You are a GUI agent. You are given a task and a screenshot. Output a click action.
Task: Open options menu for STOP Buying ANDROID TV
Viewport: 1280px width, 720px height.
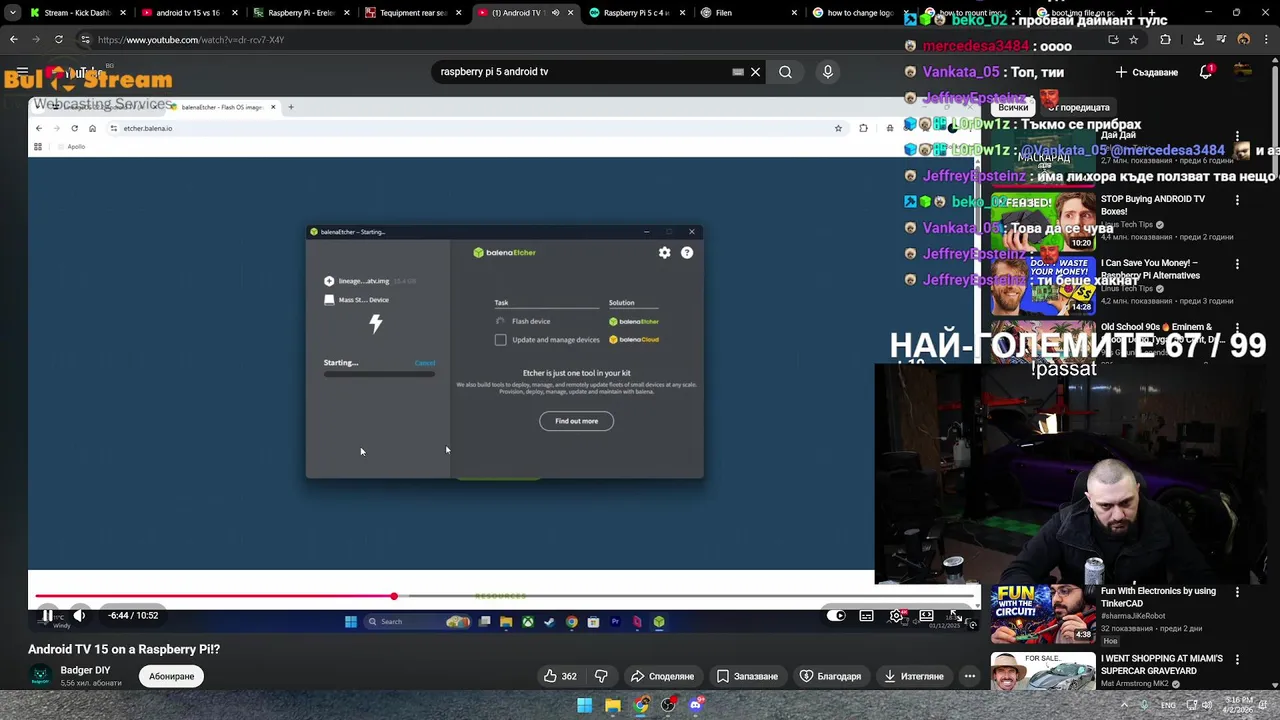click(1237, 200)
